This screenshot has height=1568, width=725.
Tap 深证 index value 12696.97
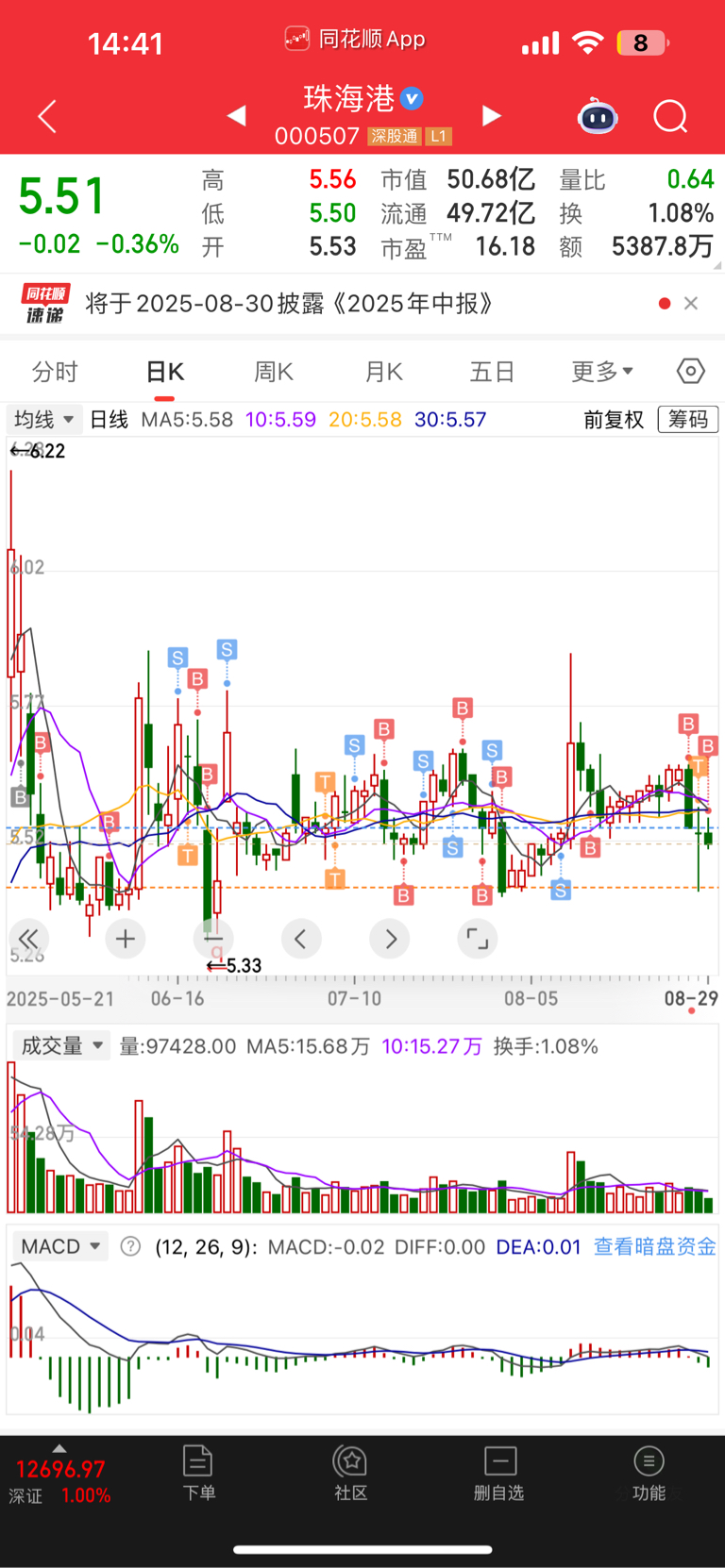tap(60, 1469)
